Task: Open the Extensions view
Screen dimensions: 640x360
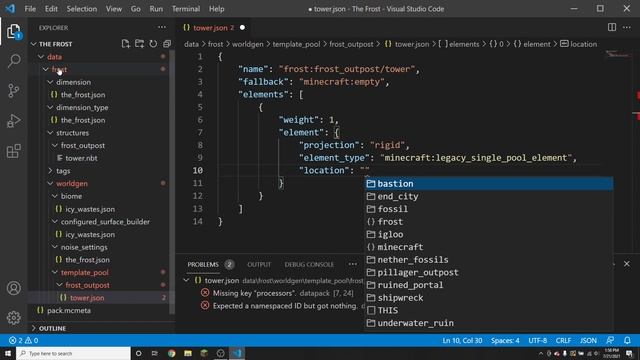Action: (13, 151)
